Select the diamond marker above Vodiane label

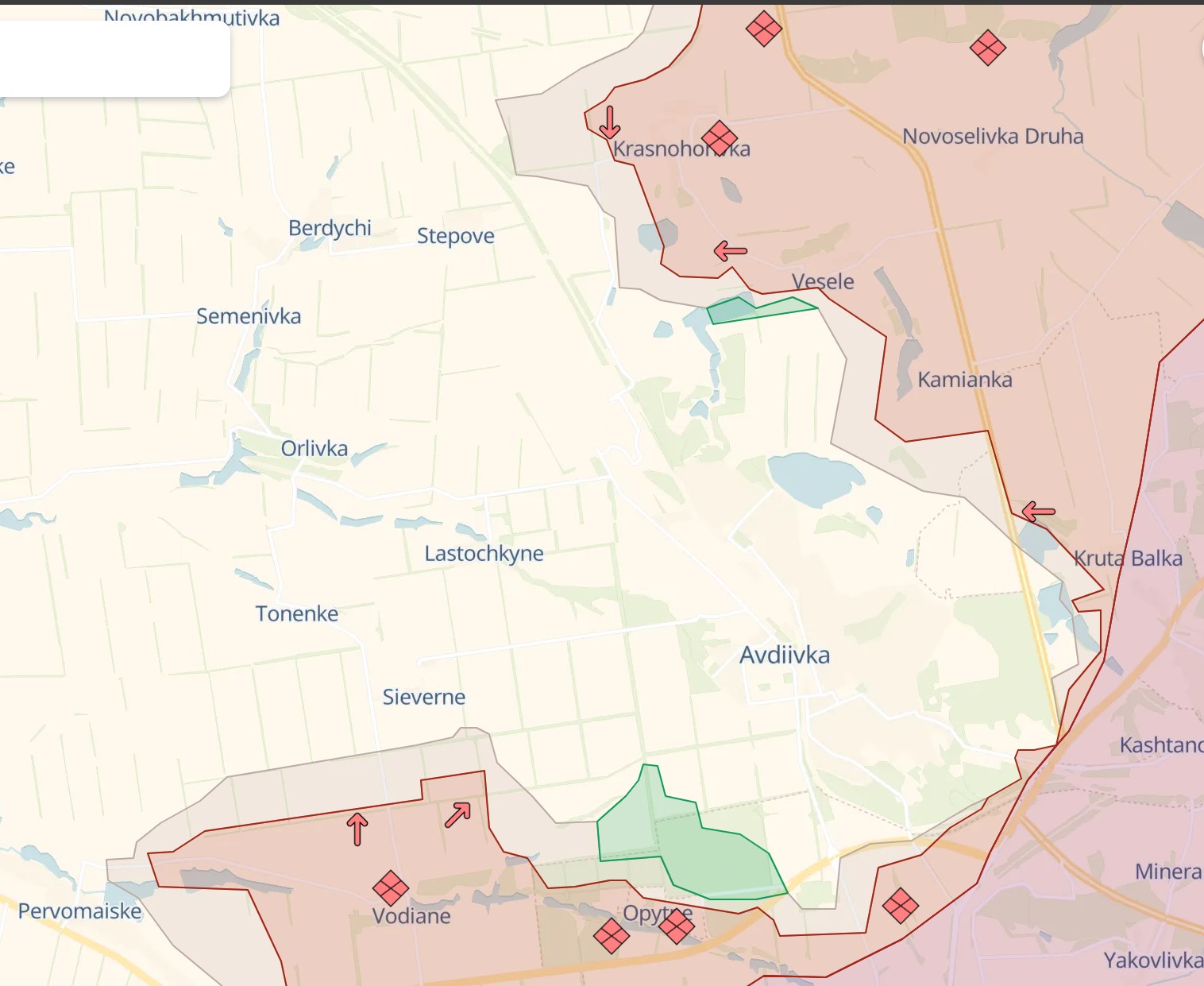click(x=391, y=887)
